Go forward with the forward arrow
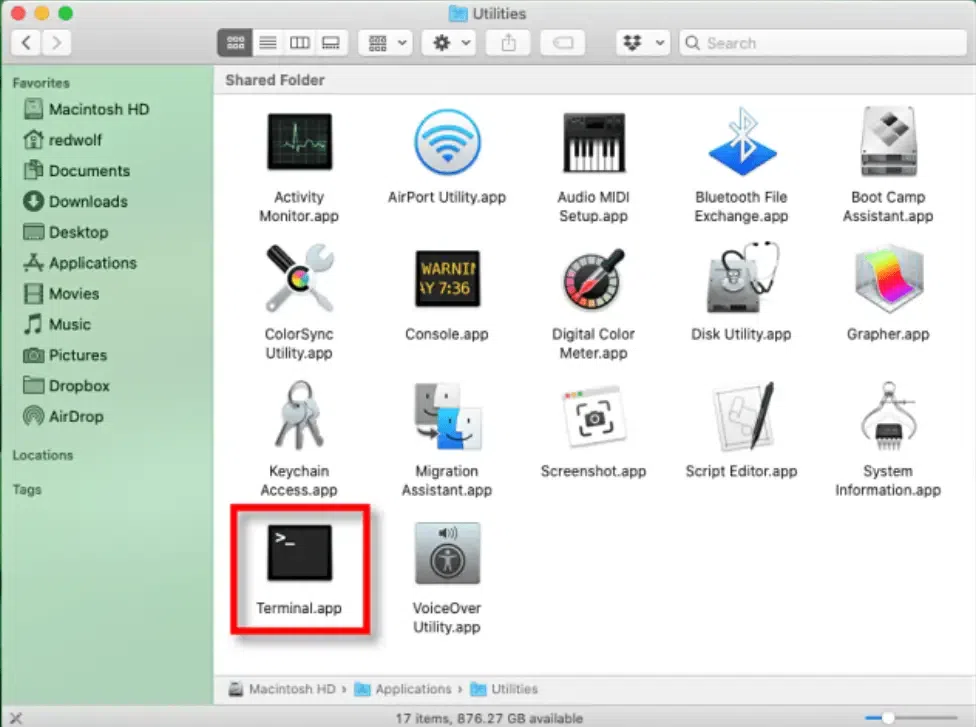The width and height of the screenshot is (976, 727). click(x=57, y=43)
